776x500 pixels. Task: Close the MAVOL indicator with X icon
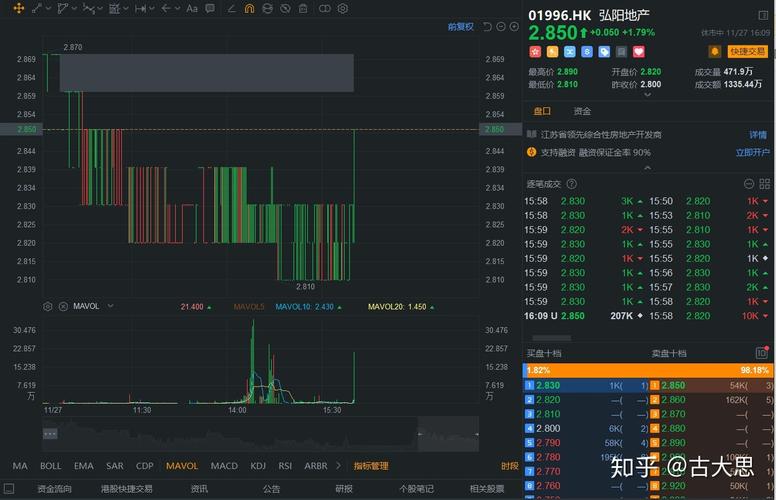[63, 306]
